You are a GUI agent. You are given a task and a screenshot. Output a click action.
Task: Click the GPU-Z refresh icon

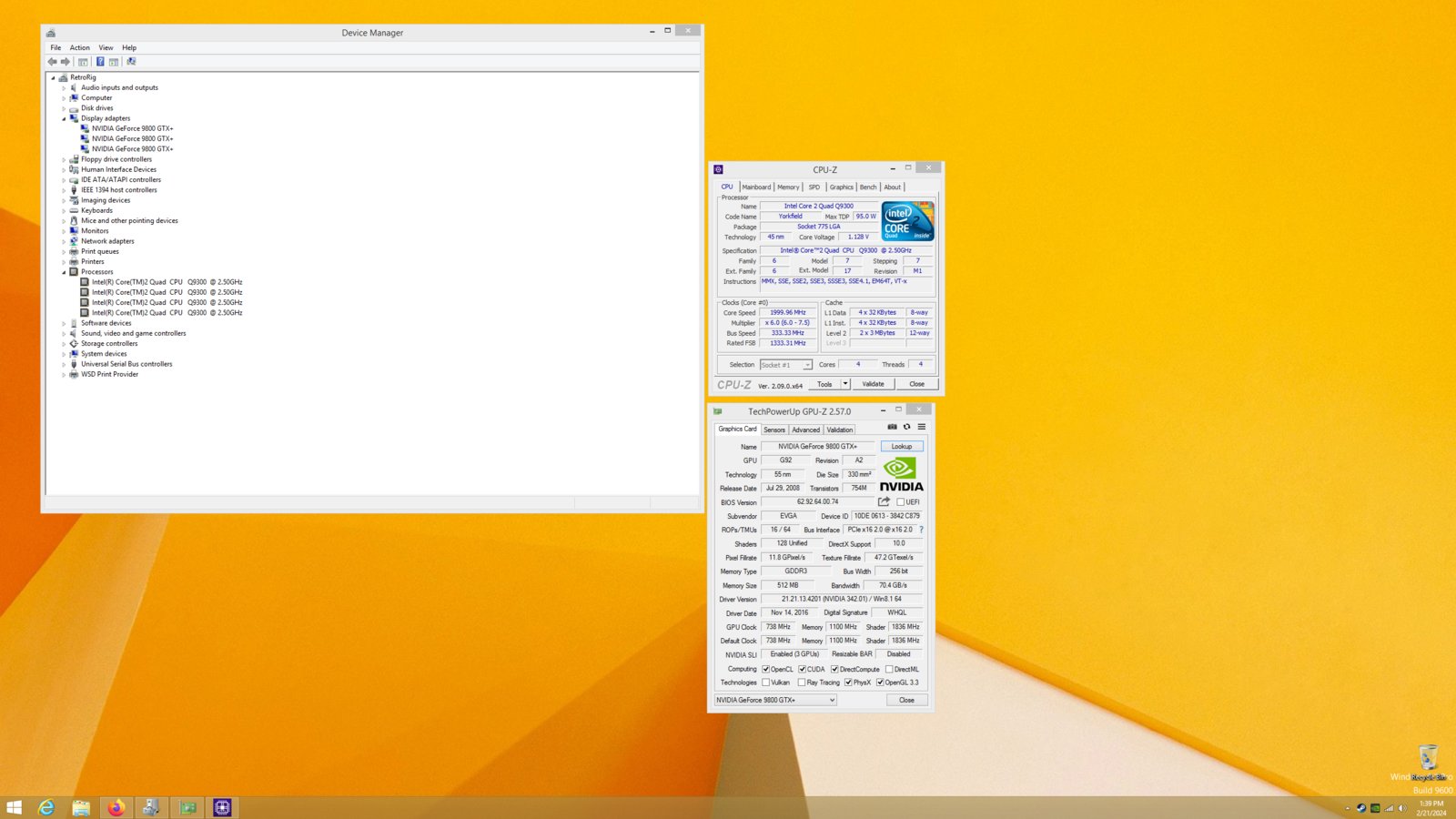906,427
